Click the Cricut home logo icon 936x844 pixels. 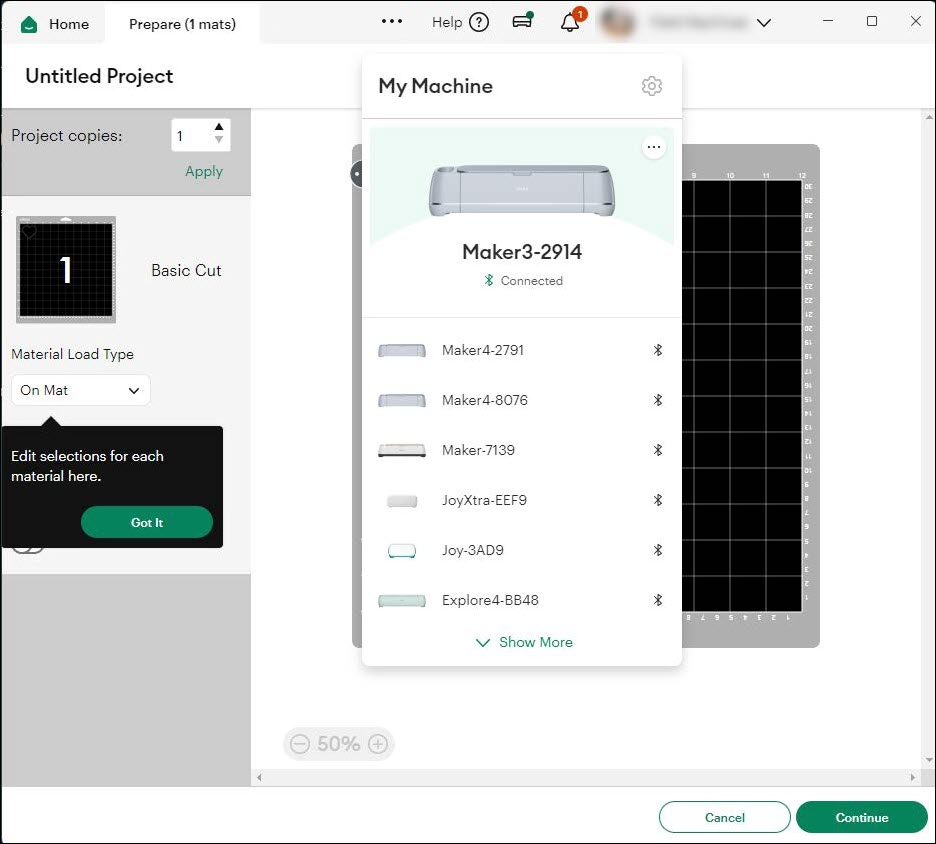29,24
